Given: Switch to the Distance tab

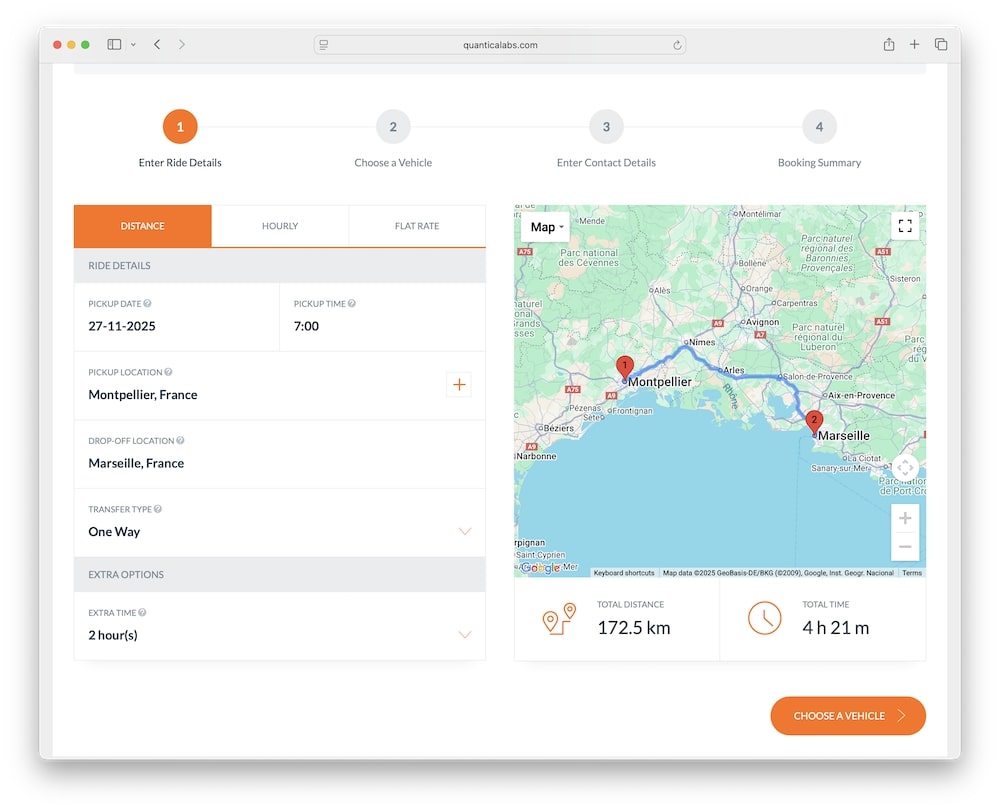Looking at the screenshot, I should tap(142, 226).
